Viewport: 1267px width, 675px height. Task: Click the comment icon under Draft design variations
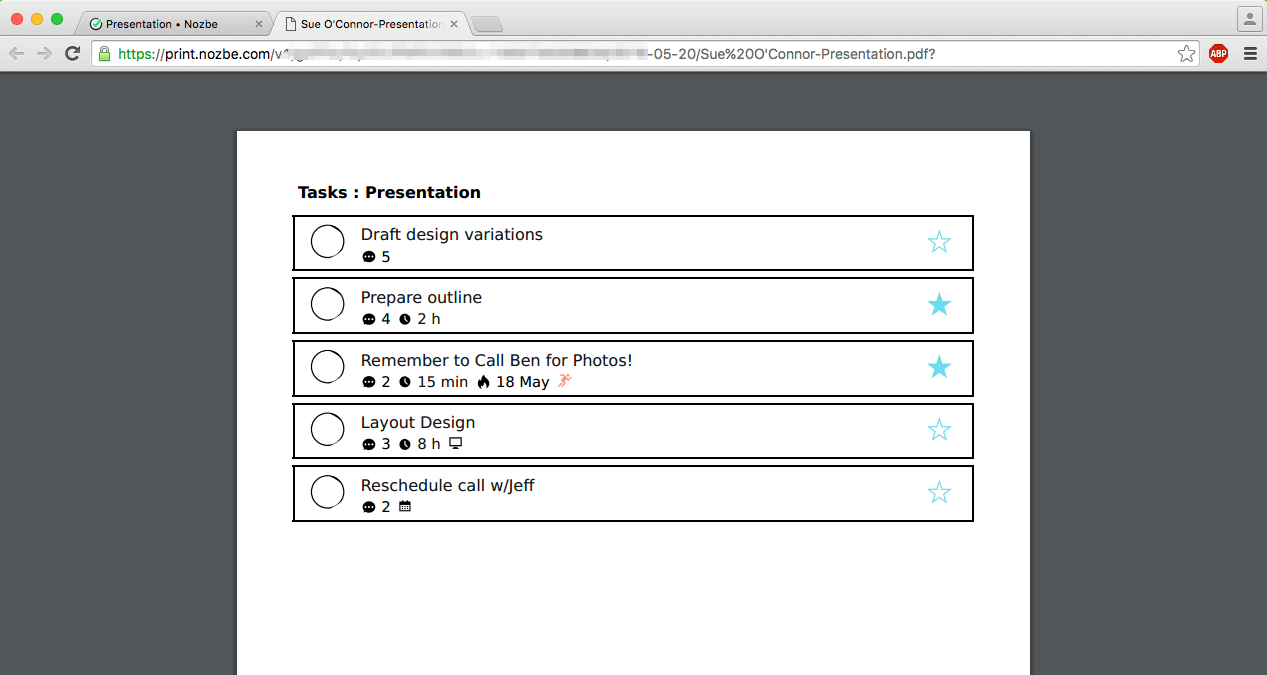tap(368, 257)
